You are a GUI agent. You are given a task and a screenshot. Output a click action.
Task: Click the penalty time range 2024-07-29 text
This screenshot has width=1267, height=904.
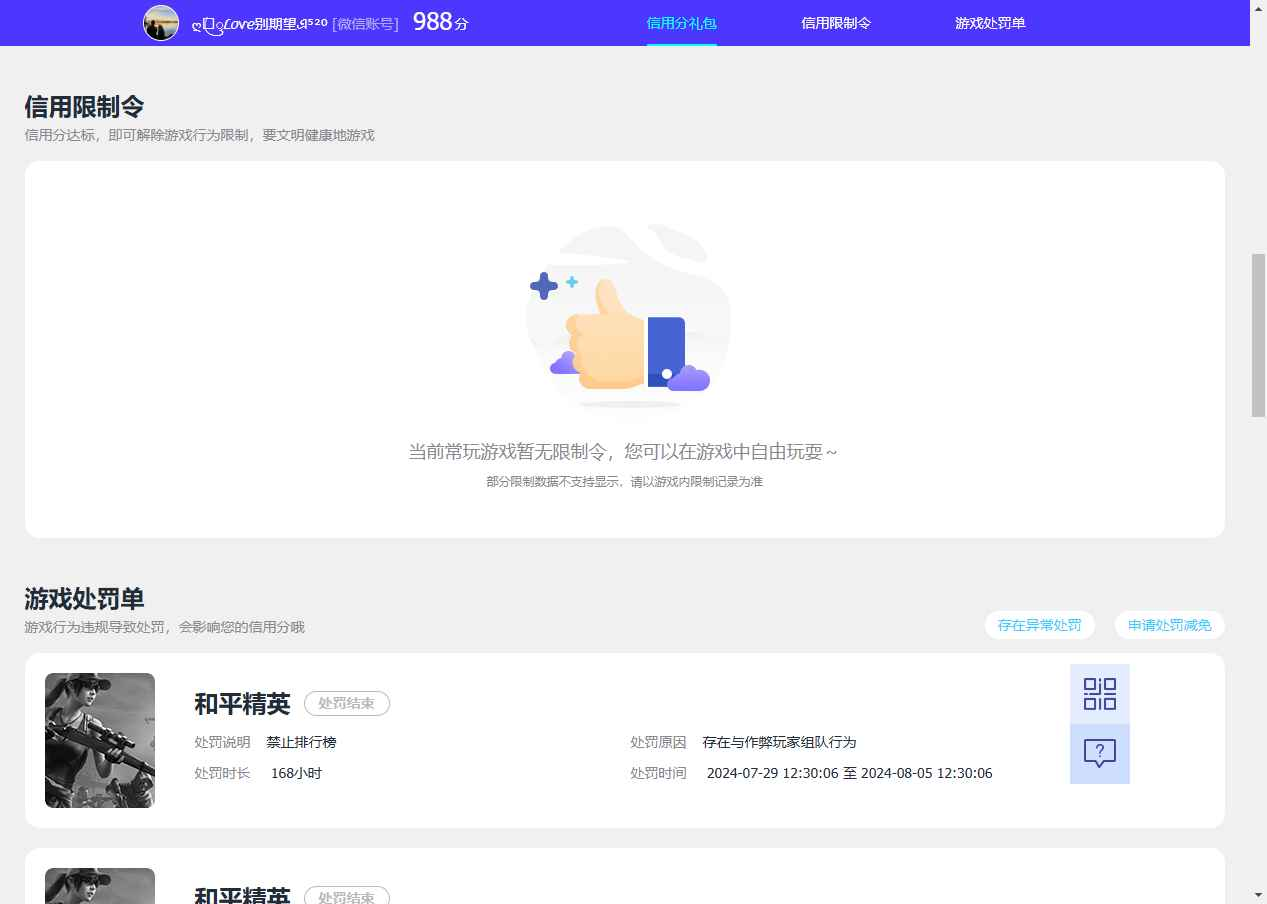click(849, 773)
